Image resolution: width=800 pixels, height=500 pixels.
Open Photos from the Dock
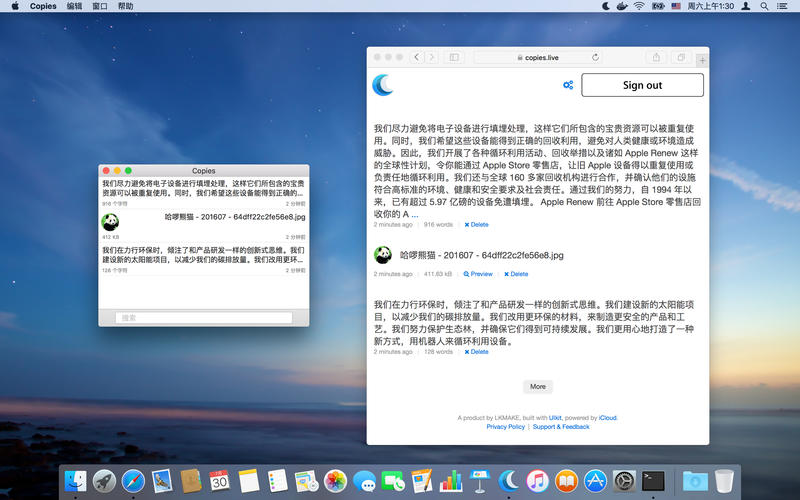click(x=335, y=481)
